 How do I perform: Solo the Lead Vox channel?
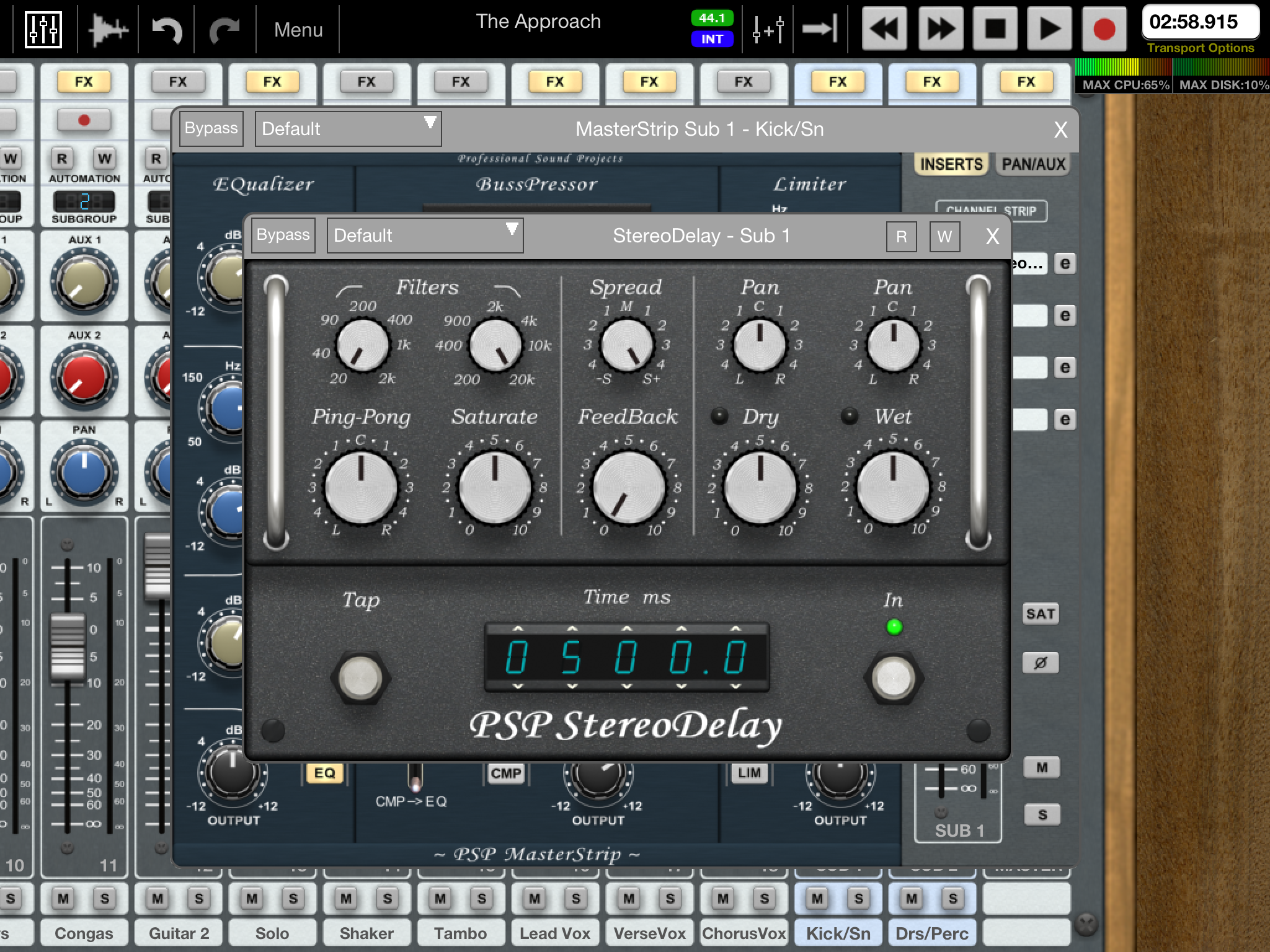576,897
